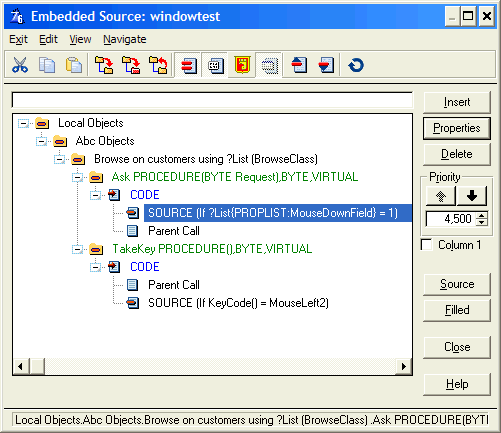
Task: Click the Delete button
Action: point(457,154)
